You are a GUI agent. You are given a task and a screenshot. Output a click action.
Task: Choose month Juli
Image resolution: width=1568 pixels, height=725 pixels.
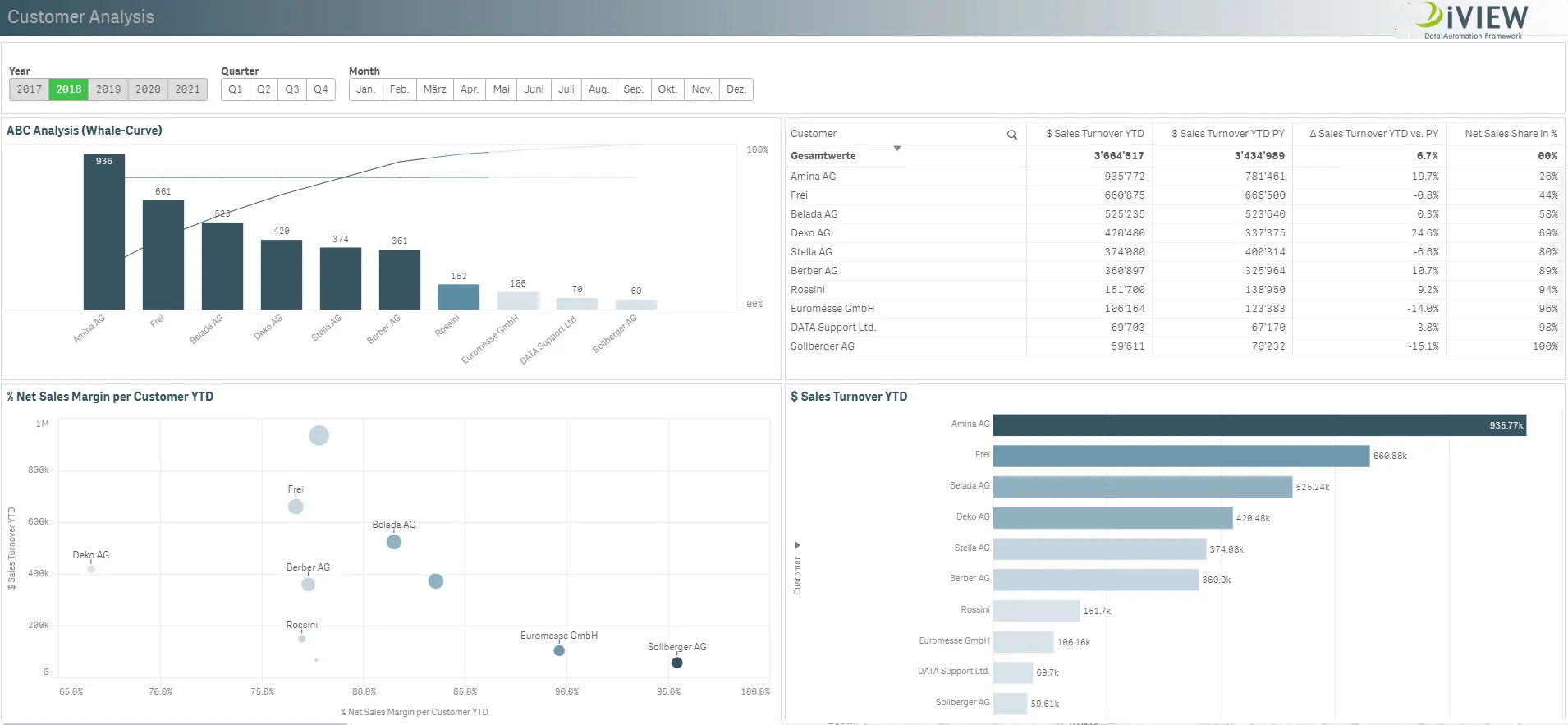566,89
